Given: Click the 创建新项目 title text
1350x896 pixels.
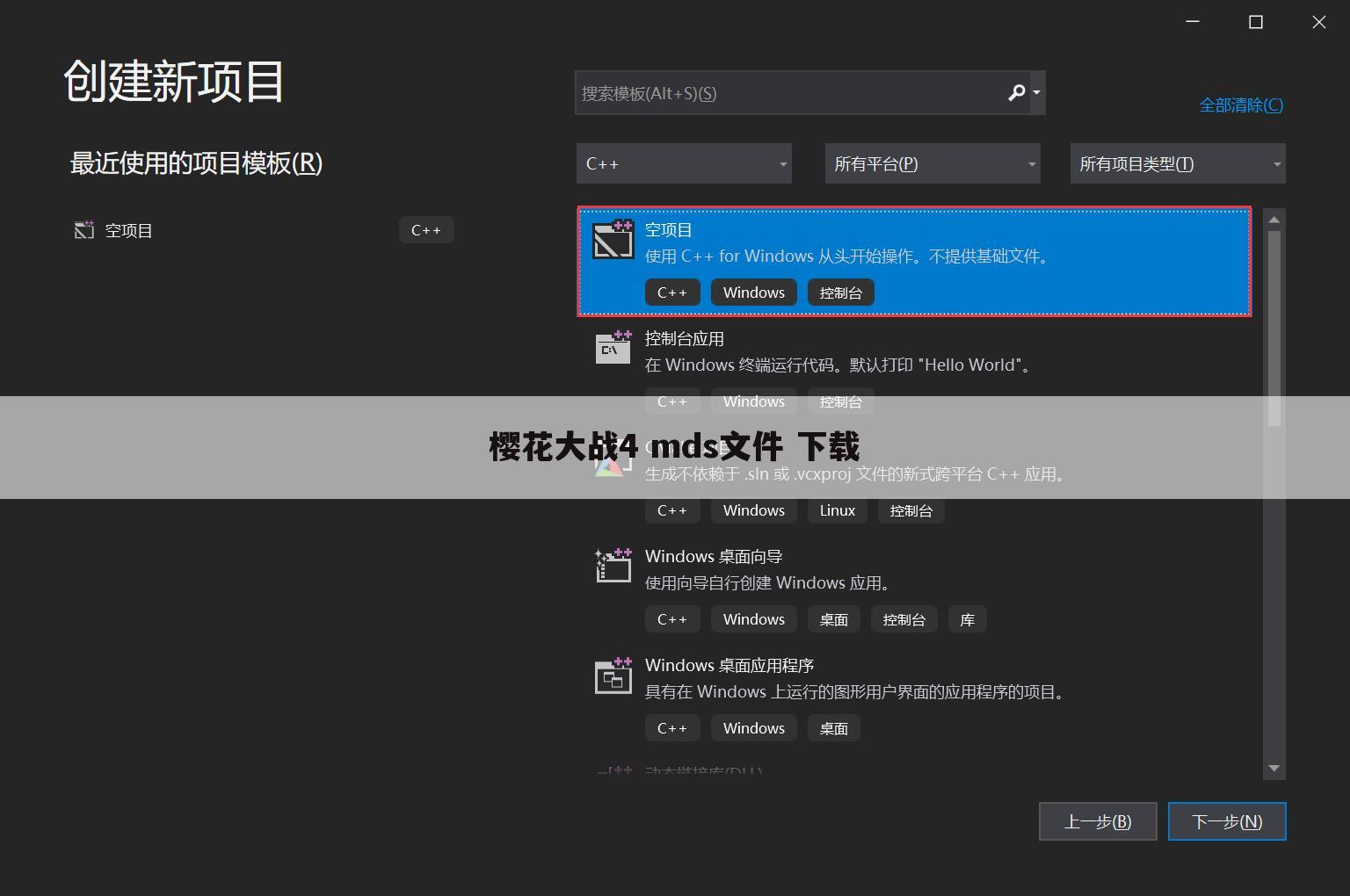Looking at the screenshot, I should 174,82.
